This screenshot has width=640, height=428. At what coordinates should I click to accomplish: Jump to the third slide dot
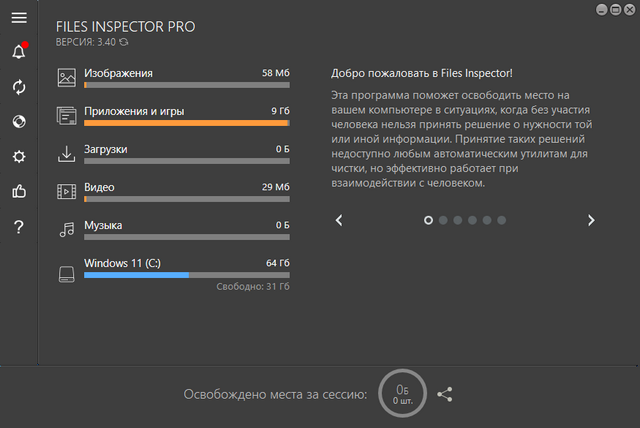coord(458,220)
